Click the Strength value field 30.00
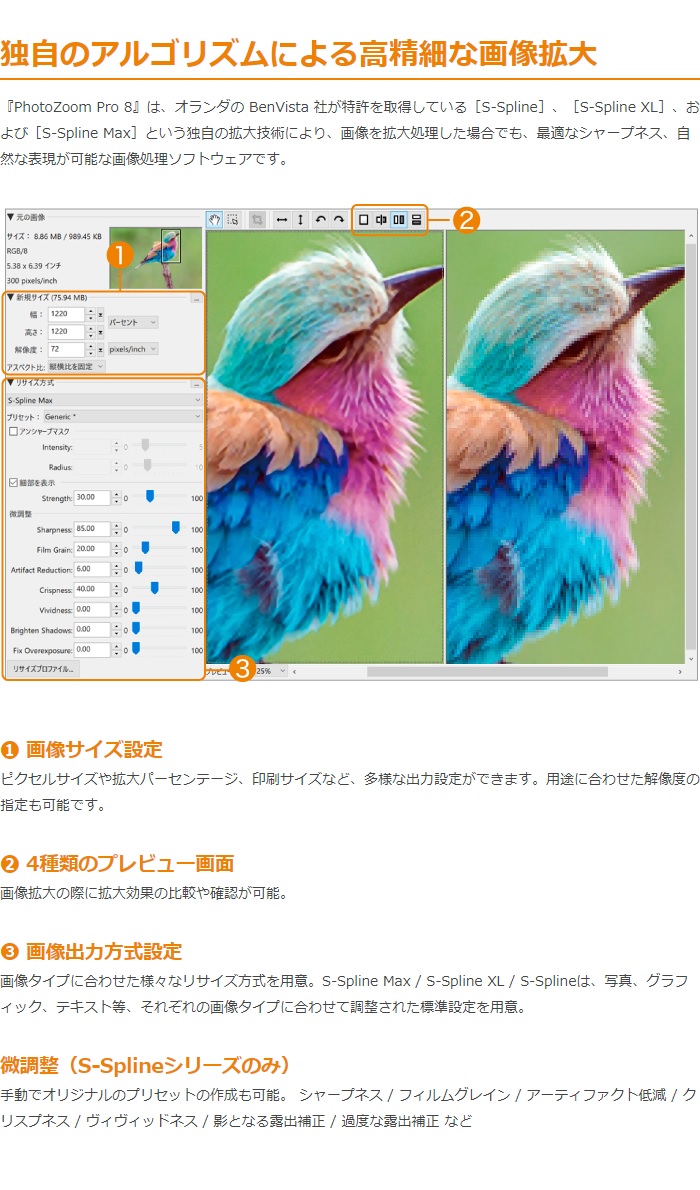700x1190 pixels. 92,498
